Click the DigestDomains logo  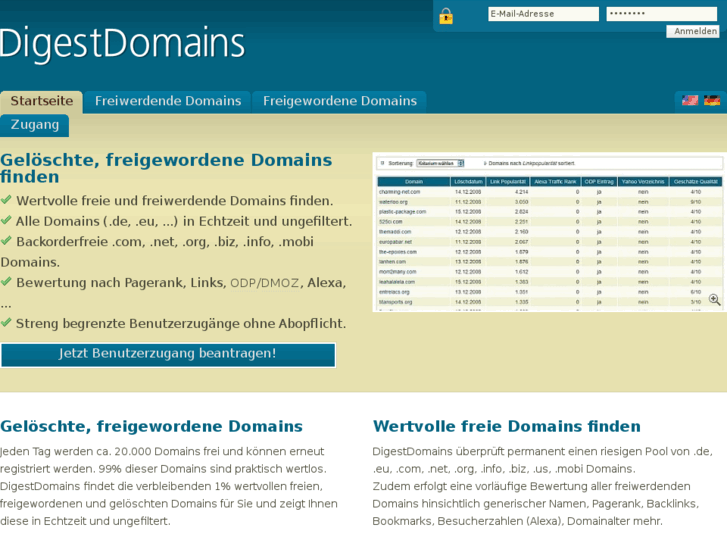coord(122,44)
